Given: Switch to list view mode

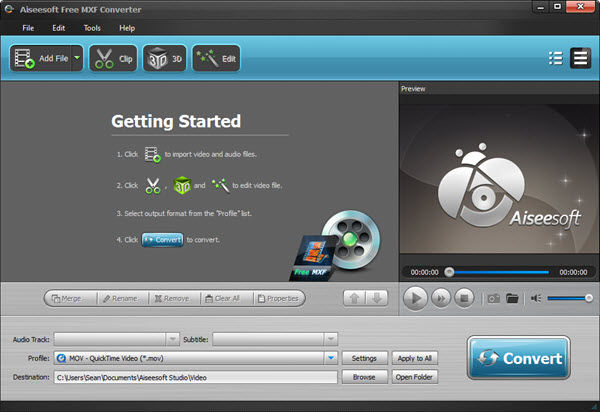Looking at the screenshot, I should (x=556, y=58).
